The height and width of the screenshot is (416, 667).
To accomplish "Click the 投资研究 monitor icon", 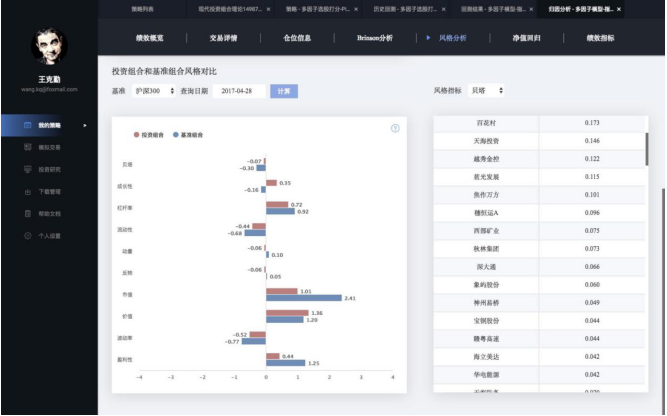I will 28,169.
